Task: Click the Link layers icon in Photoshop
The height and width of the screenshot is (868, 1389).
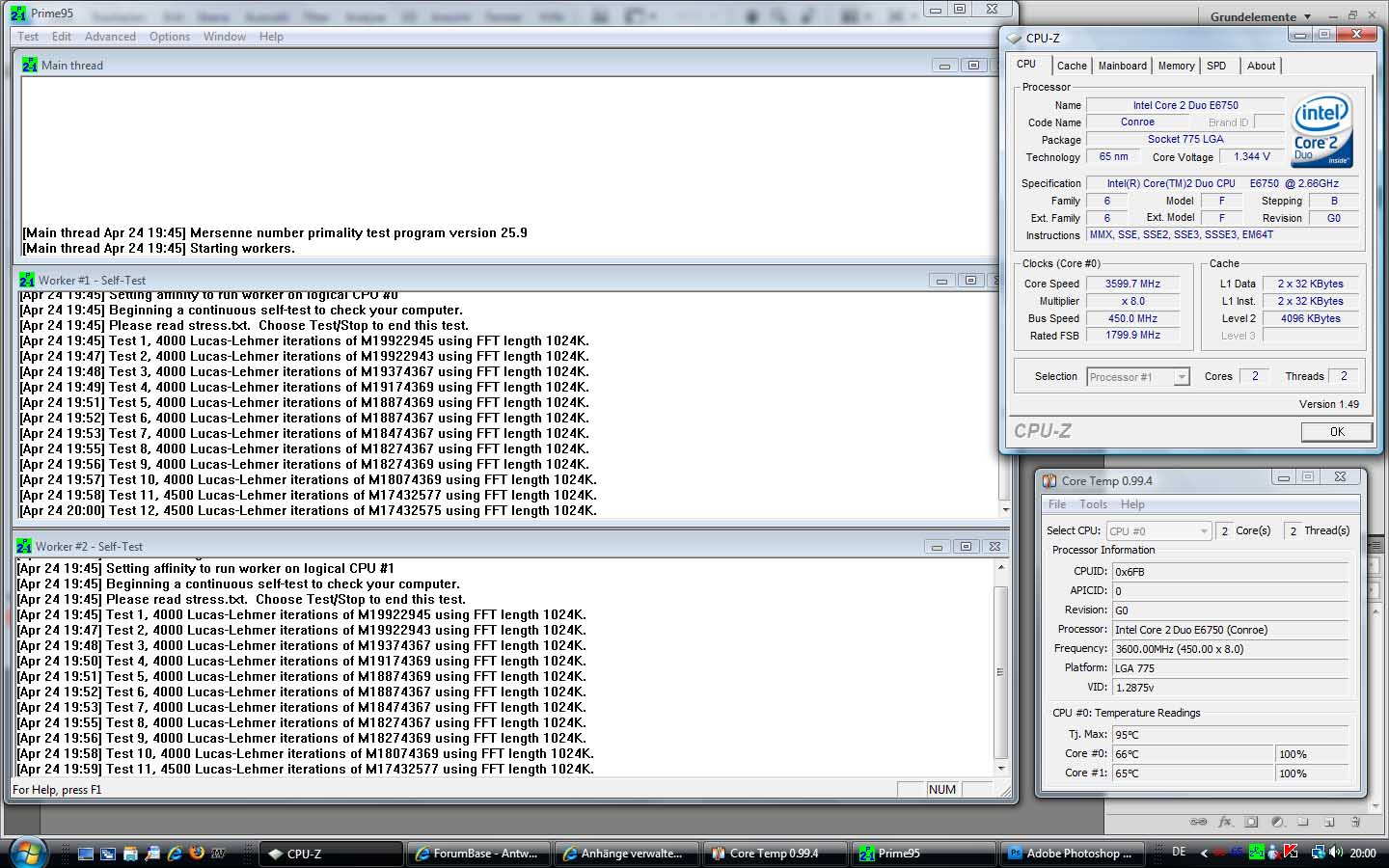Action: 1198,823
